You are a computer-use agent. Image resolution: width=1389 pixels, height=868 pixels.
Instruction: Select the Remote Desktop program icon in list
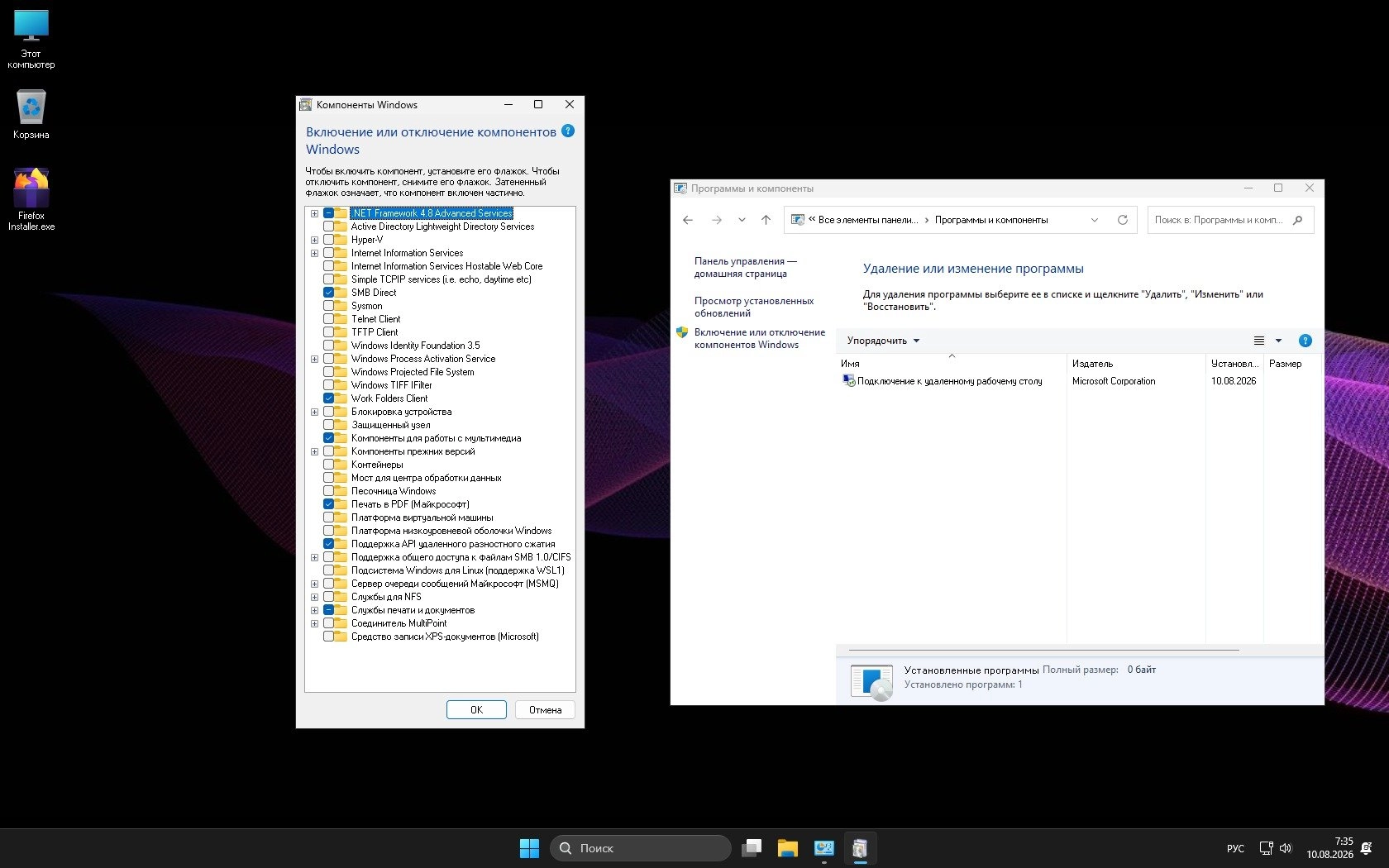(848, 381)
